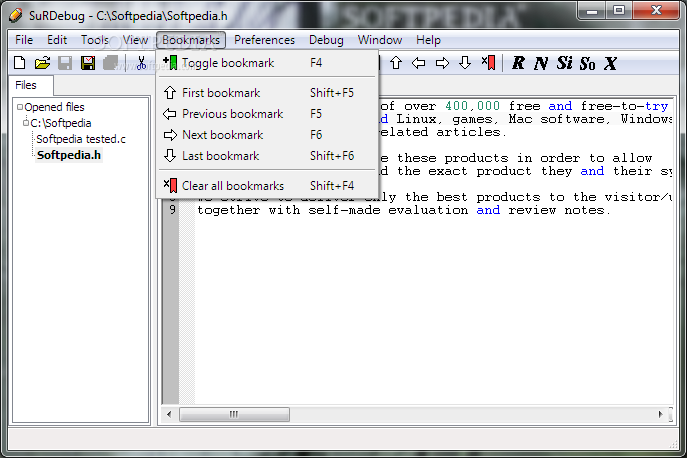Screen dimensions: 687x458
Task: Click the word 'review' in line 9
Action: point(532,210)
